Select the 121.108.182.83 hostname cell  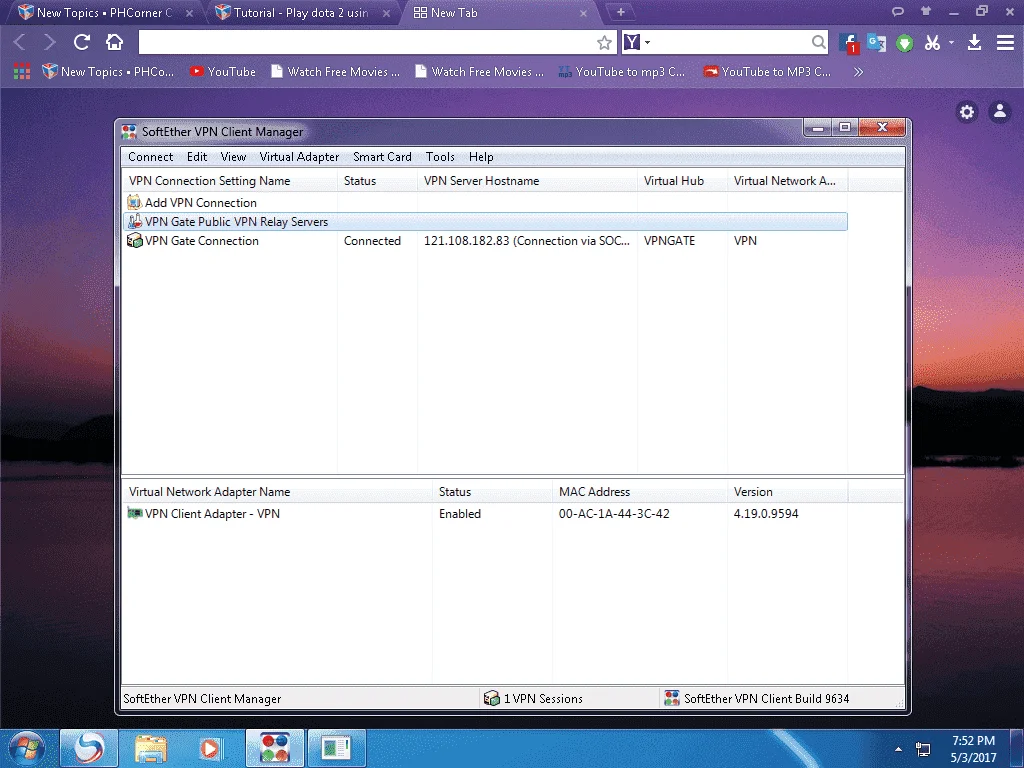pyautogui.click(x=526, y=241)
